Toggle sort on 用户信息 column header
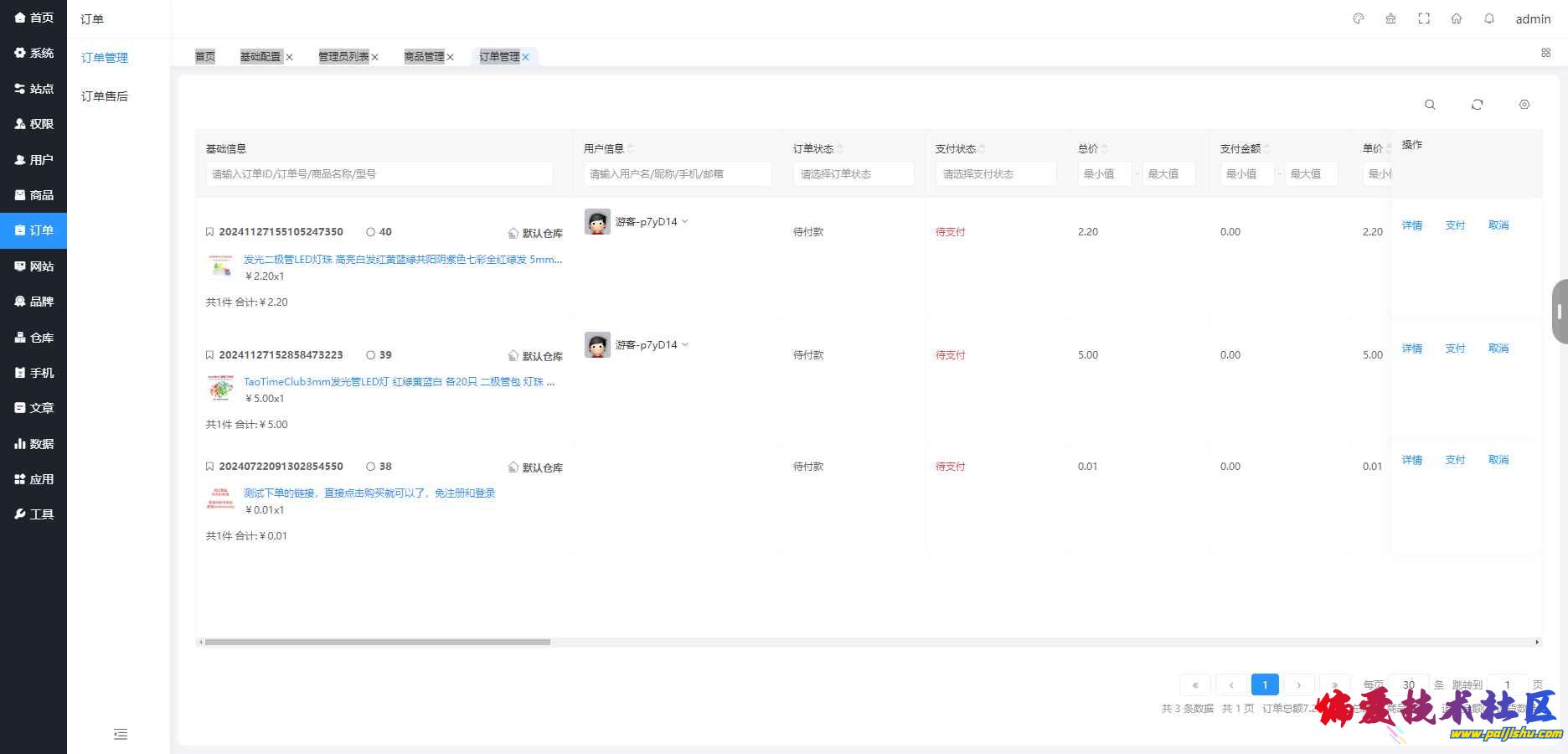Image resolution: width=1568 pixels, height=754 pixels. [630, 148]
